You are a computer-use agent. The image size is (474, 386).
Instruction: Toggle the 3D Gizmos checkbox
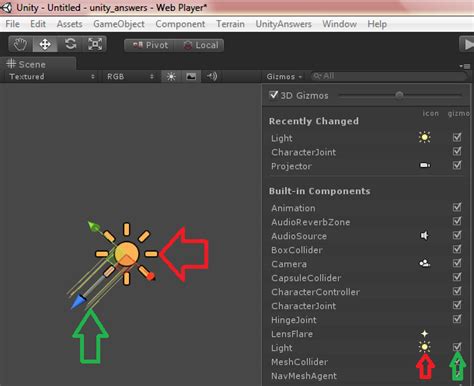(x=274, y=95)
